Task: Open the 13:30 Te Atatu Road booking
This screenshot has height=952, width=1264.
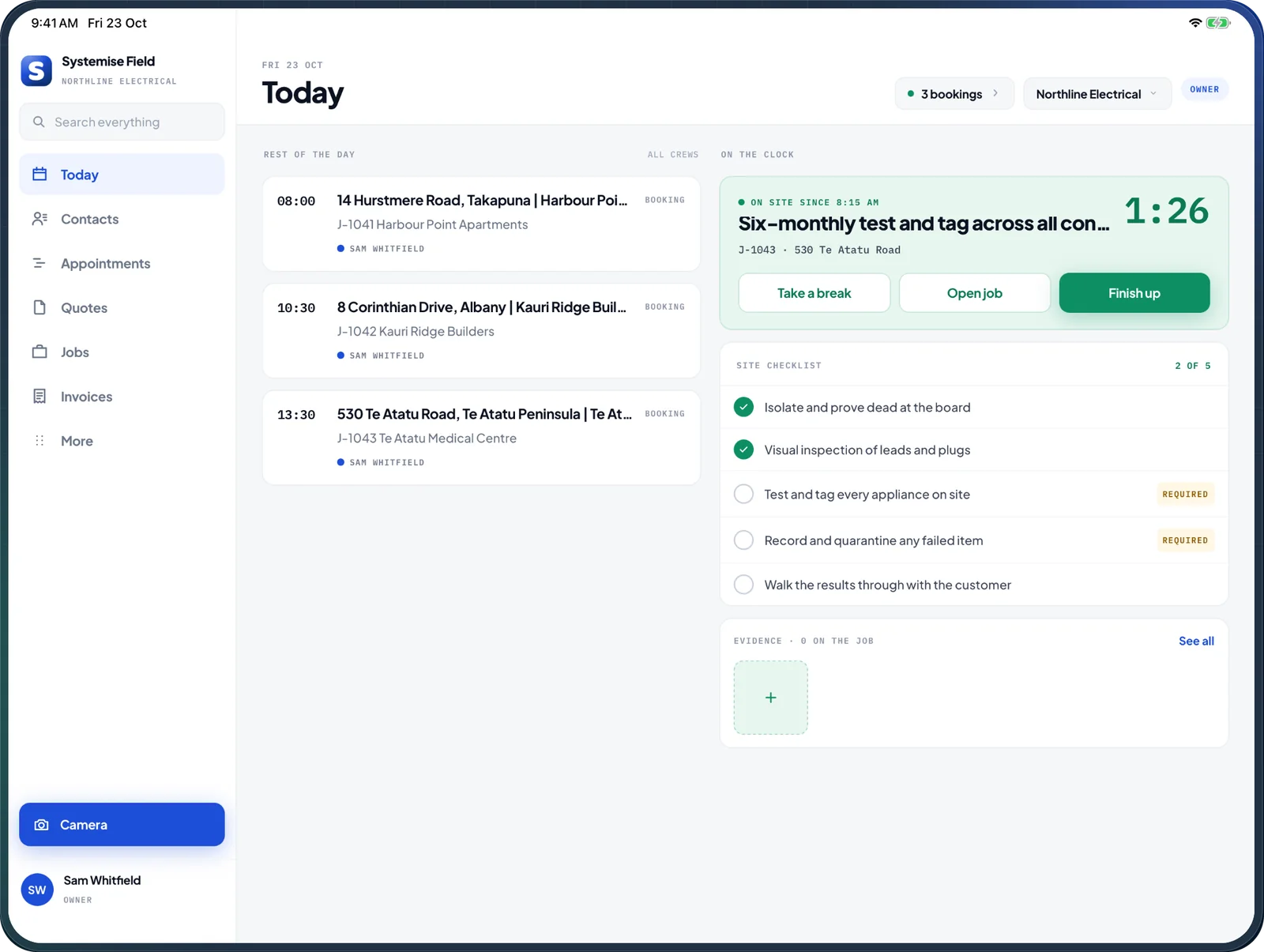Action: 481,437
